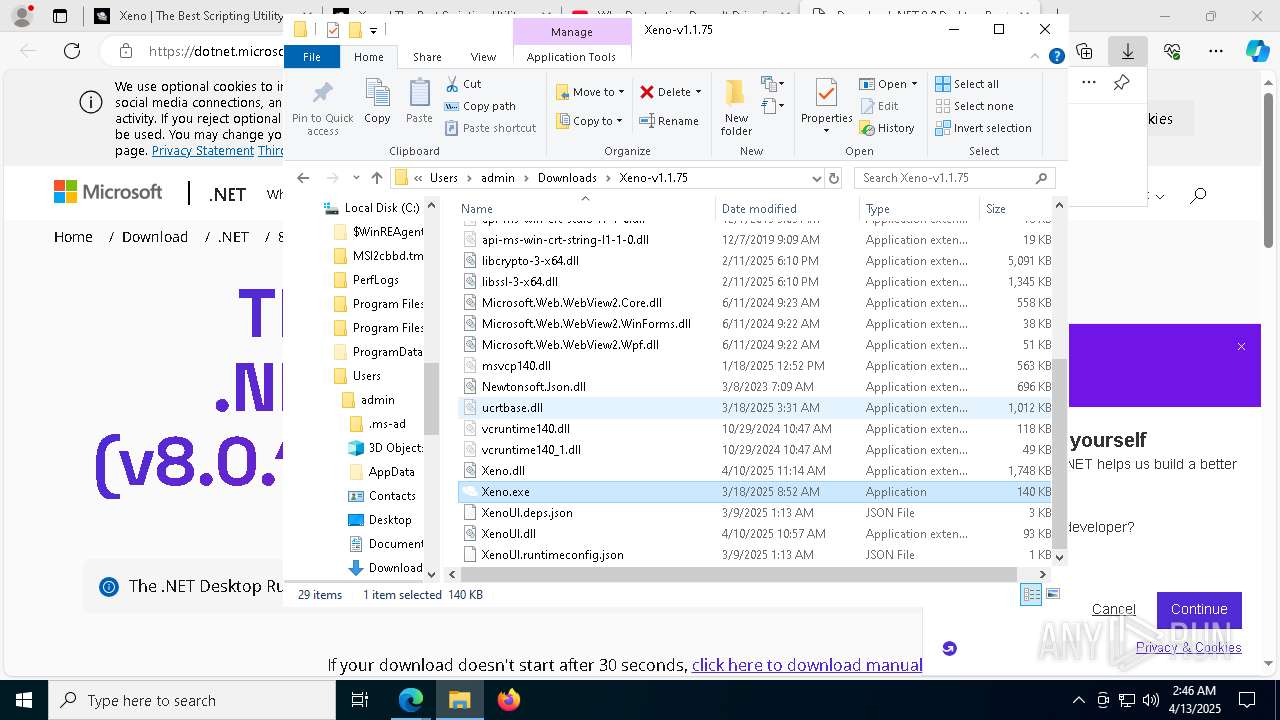Open Edge downloads icon in the browser toolbar
Screen dimensions: 1280x720
1127,51
